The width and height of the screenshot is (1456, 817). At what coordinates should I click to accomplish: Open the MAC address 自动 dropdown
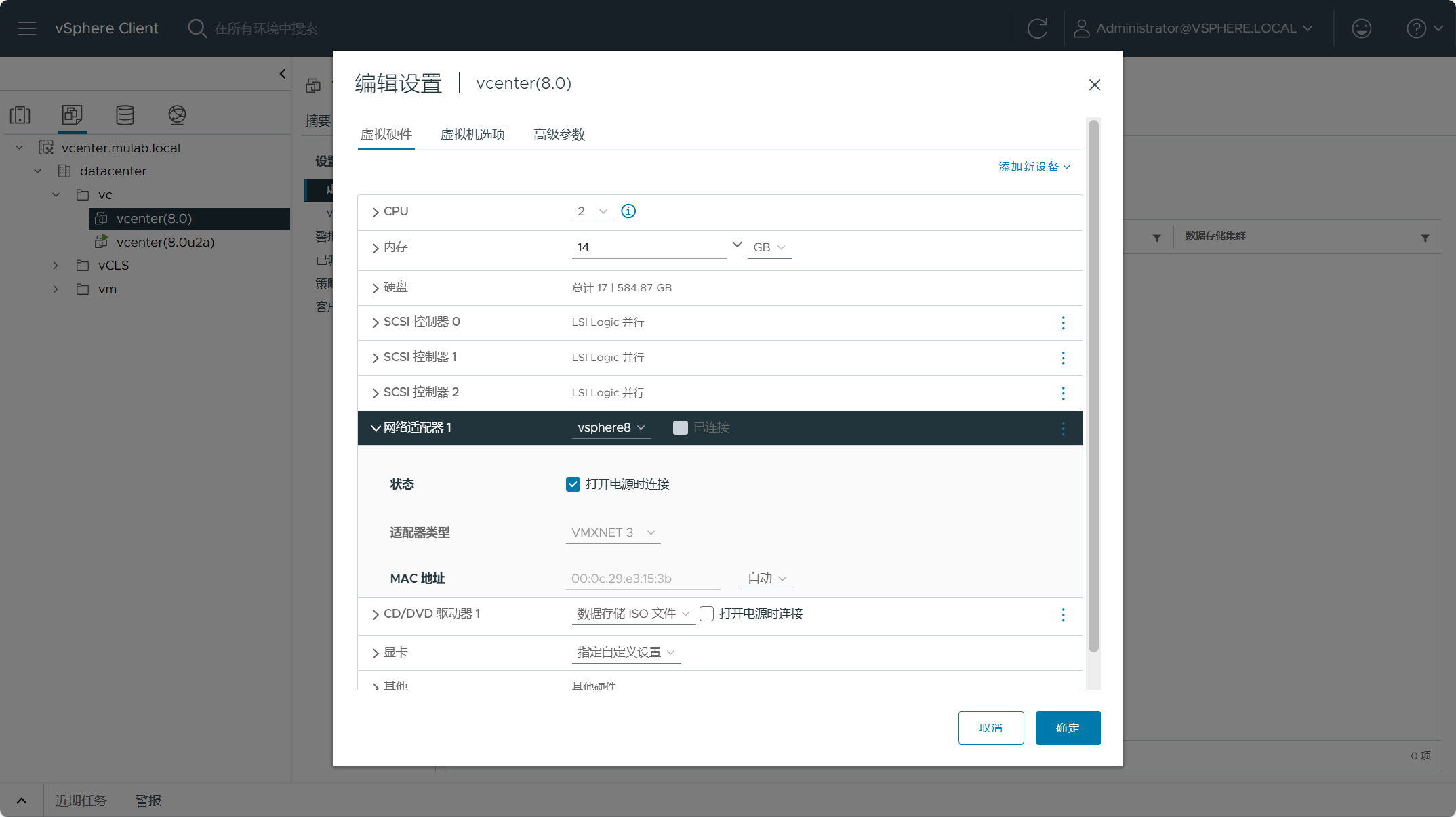pos(767,579)
